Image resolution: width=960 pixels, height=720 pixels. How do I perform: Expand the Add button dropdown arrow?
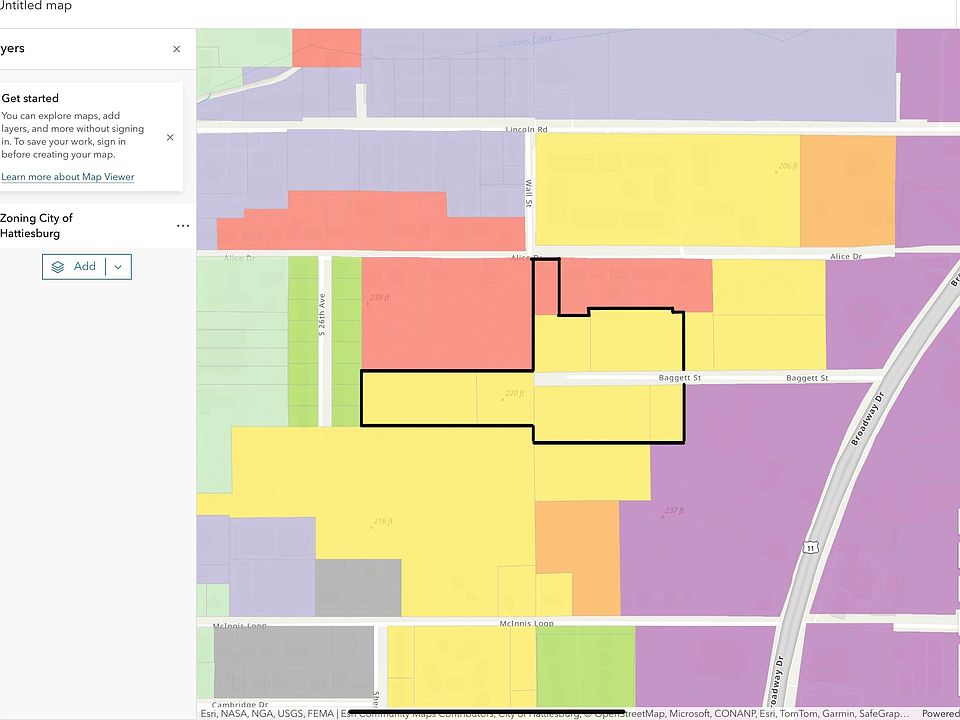pos(119,267)
